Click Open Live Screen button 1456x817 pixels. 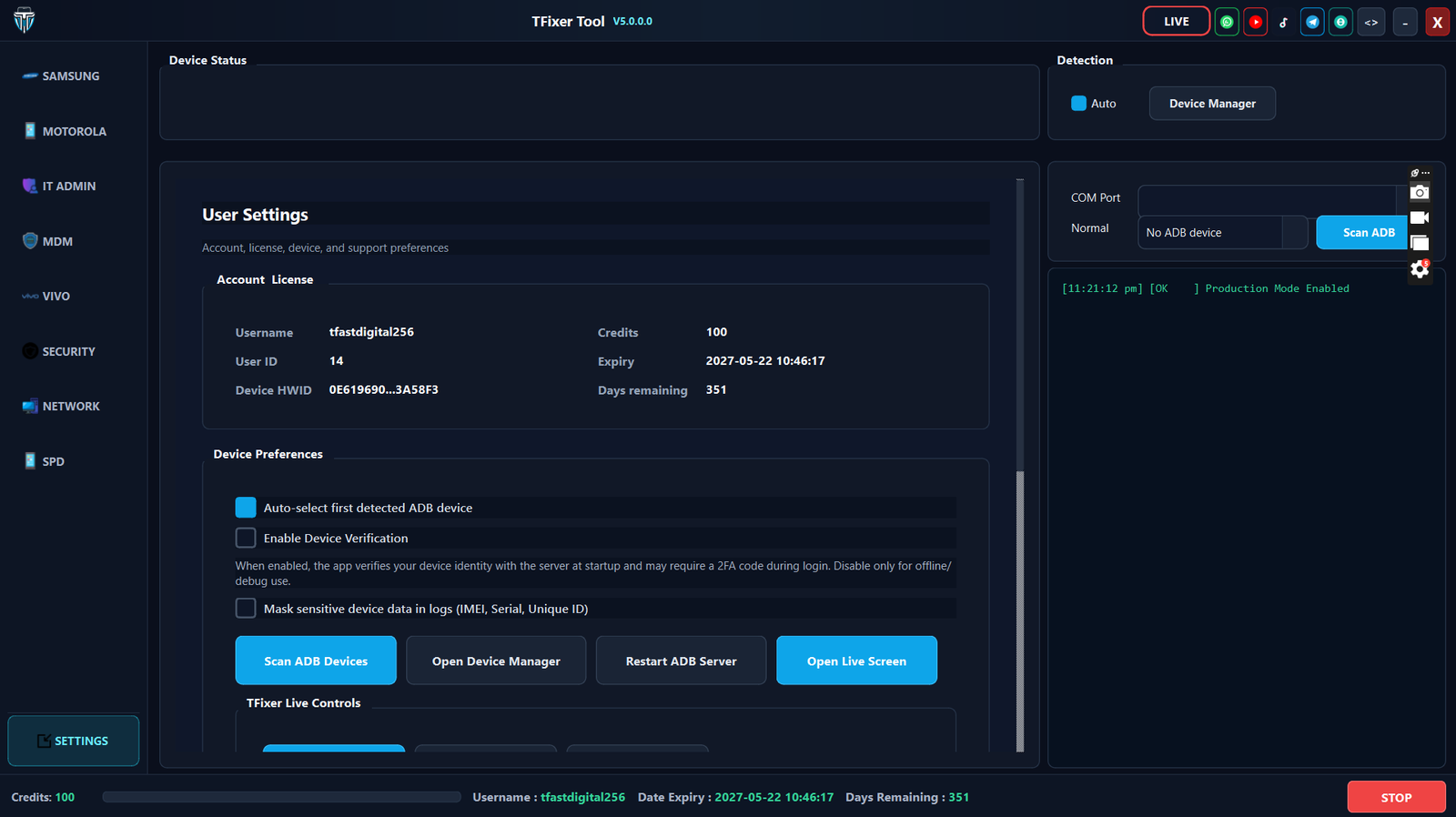coord(856,661)
